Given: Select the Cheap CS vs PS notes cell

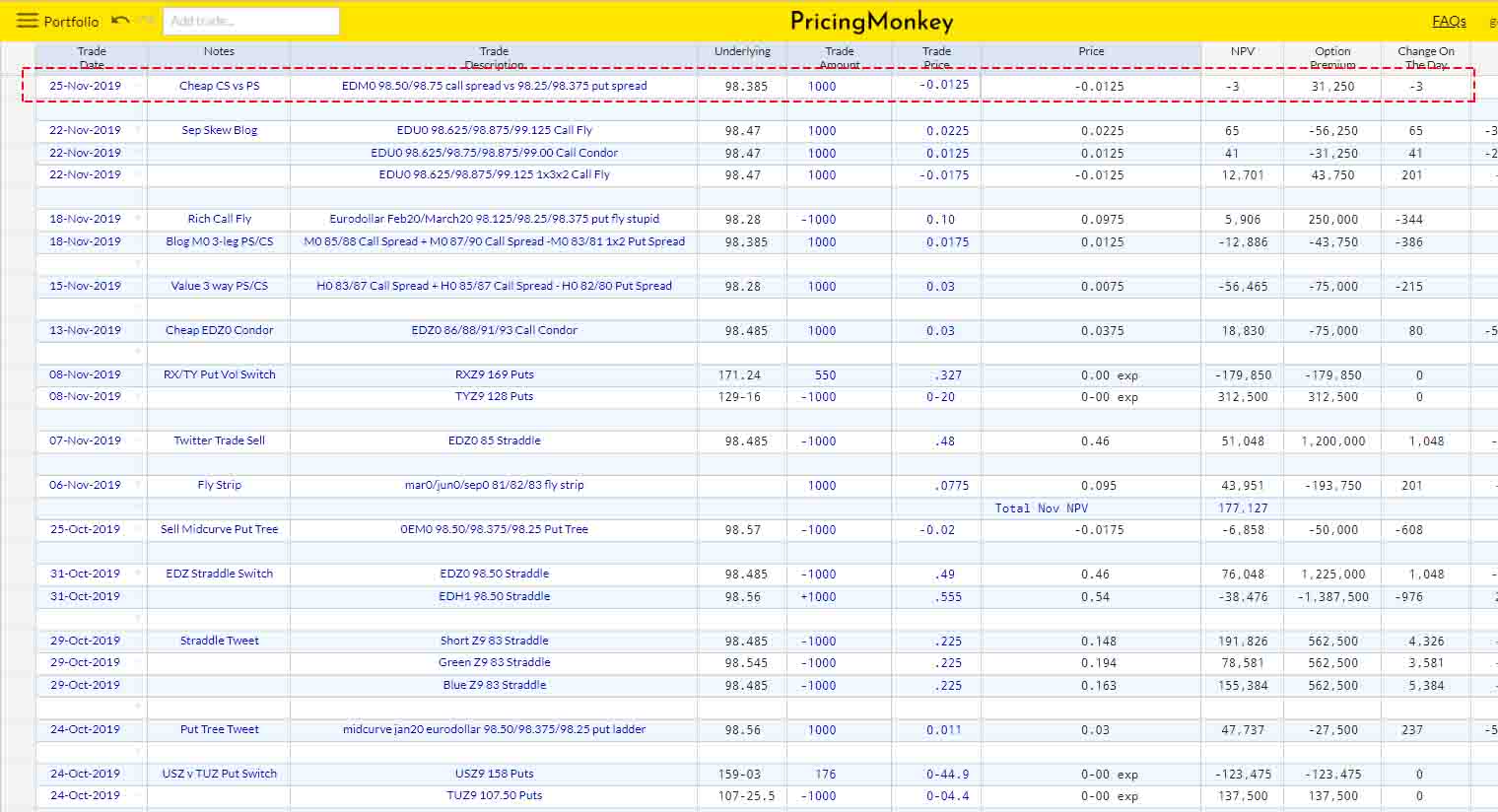Looking at the screenshot, I should click(219, 86).
